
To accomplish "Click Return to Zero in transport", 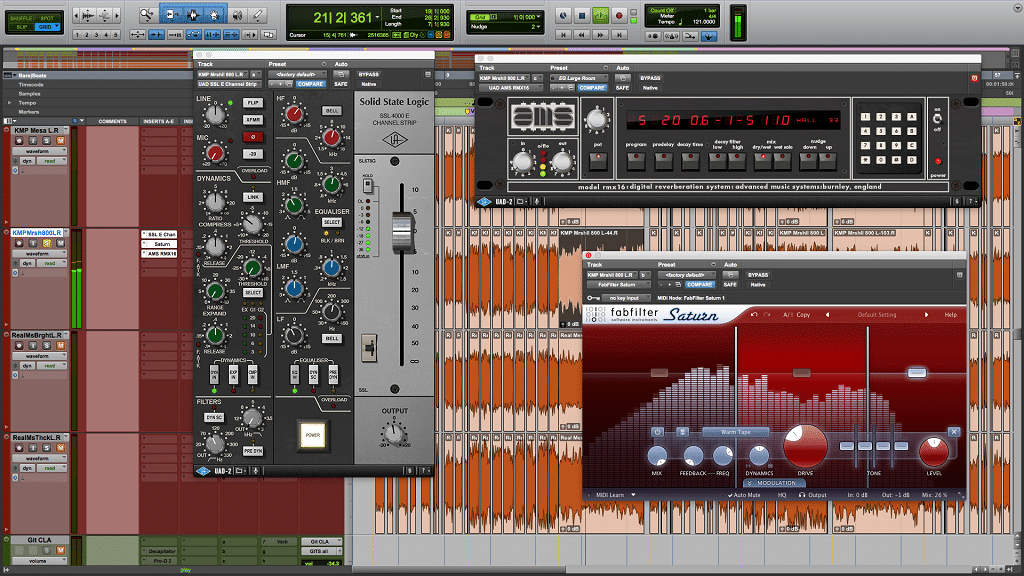I will [563, 35].
